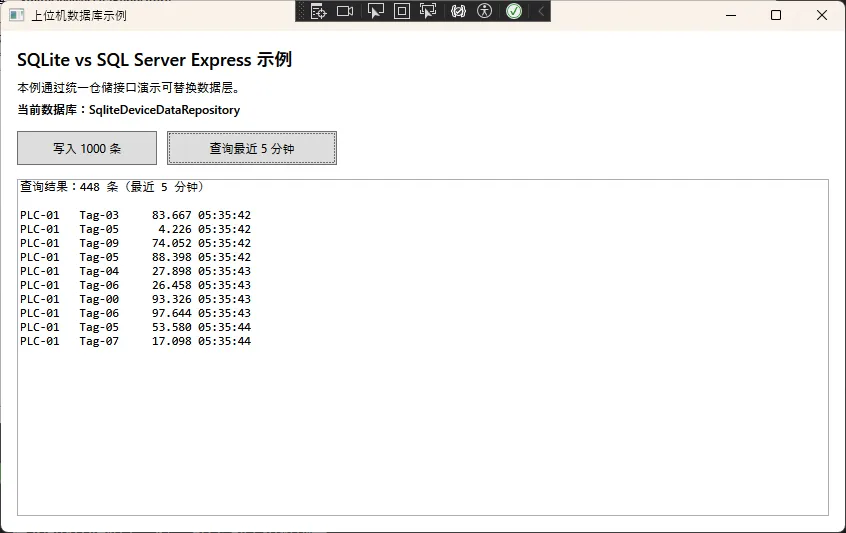Click the green checkmark status icon
846x533 pixels.
pos(514,11)
